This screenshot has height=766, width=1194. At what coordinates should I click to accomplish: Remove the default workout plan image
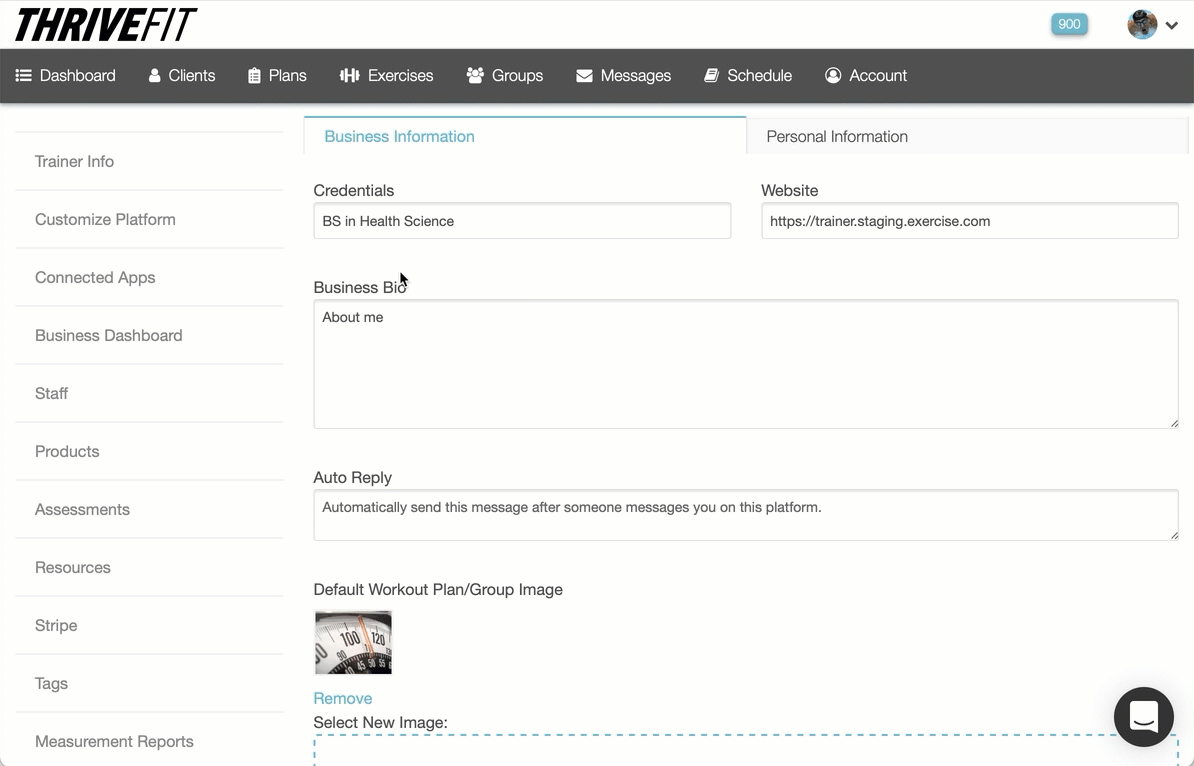tap(342, 698)
